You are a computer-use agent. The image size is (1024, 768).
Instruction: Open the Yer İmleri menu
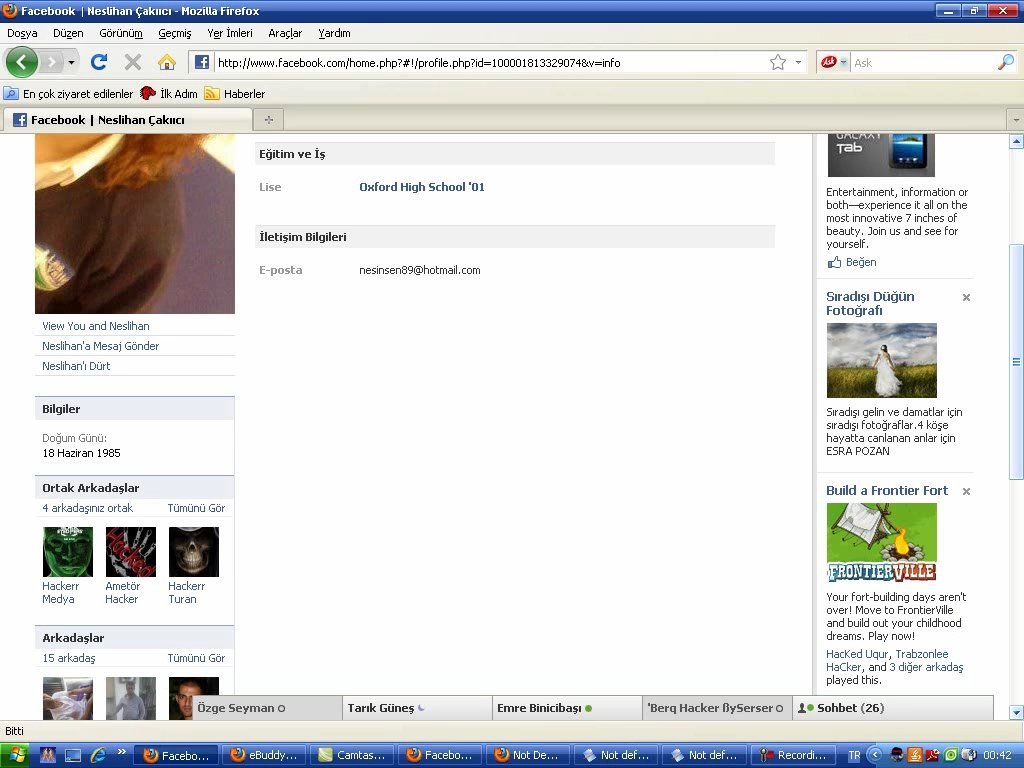tap(230, 33)
